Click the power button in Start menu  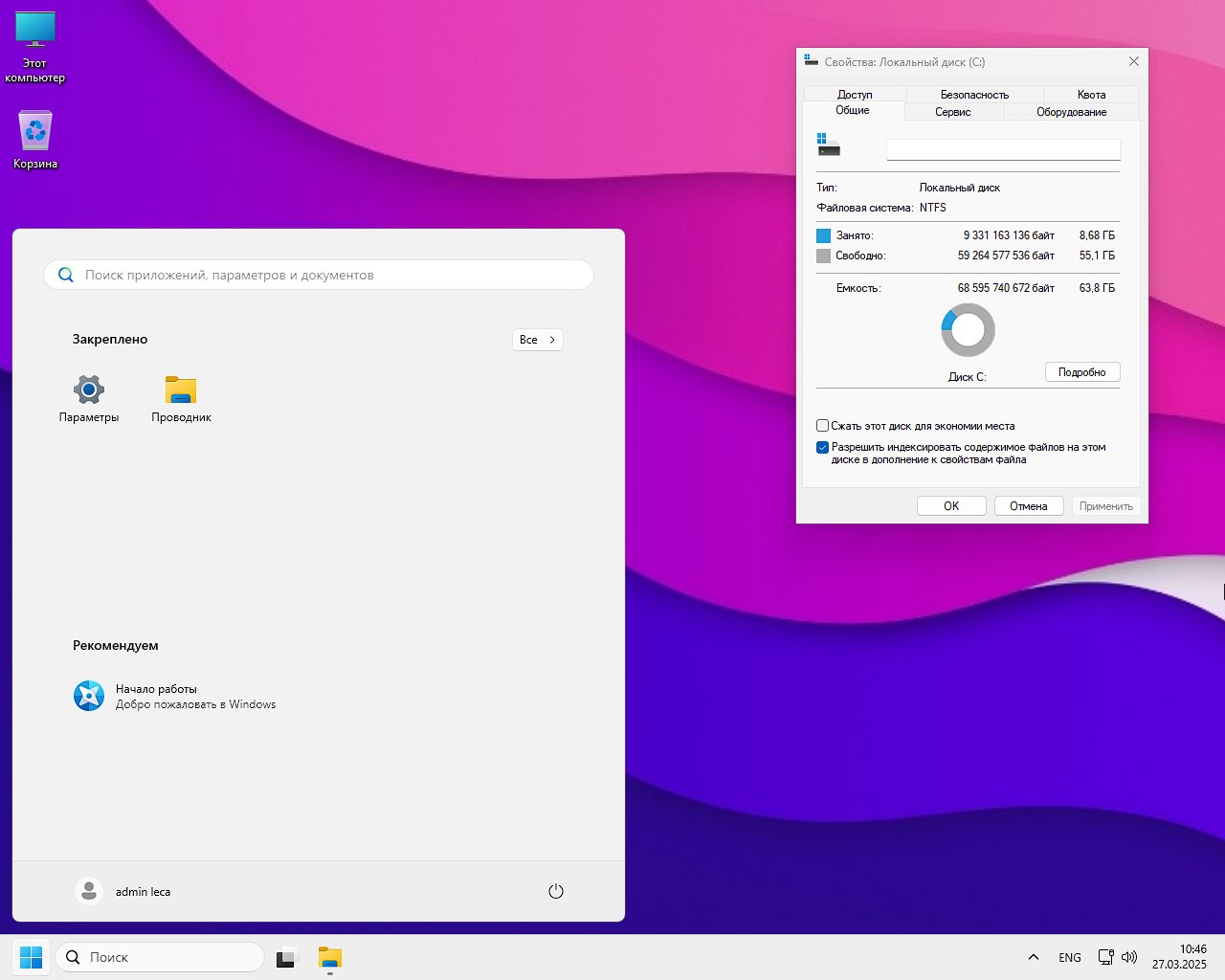[x=556, y=891]
